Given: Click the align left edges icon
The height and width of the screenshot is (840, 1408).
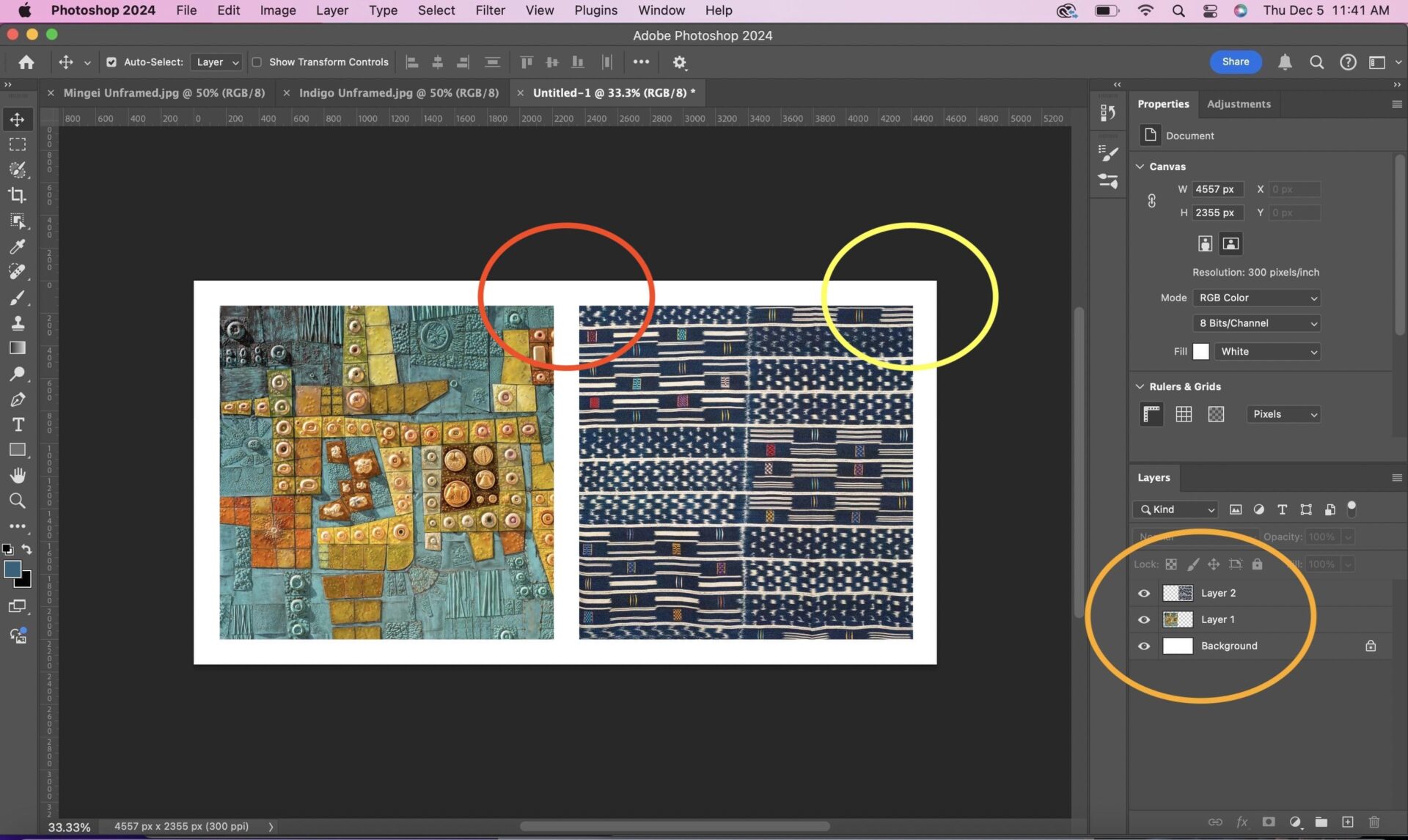Looking at the screenshot, I should [x=412, y=62].
